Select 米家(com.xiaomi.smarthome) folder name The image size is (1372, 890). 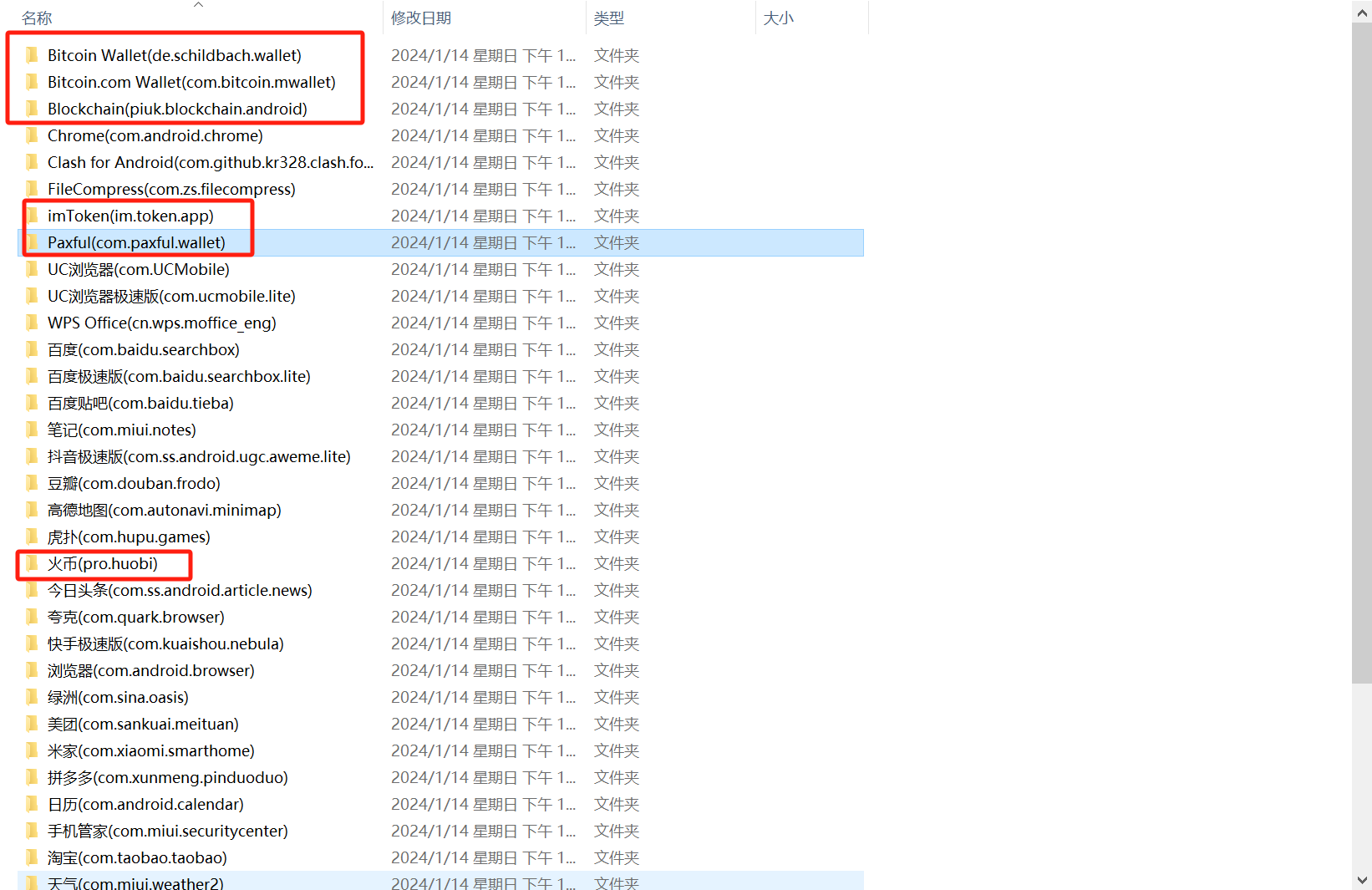151,750
